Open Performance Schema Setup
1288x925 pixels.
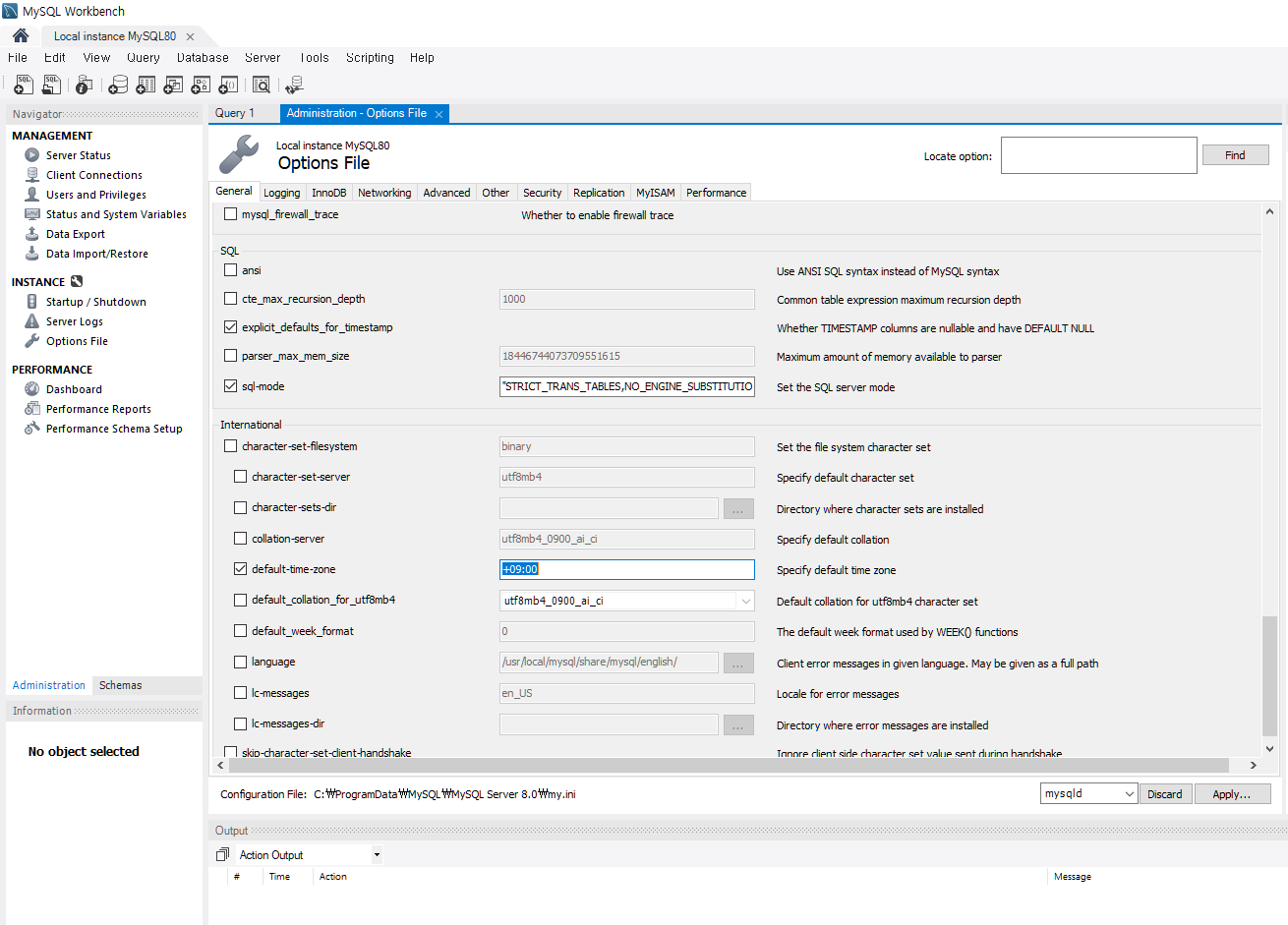pos(114,429)
